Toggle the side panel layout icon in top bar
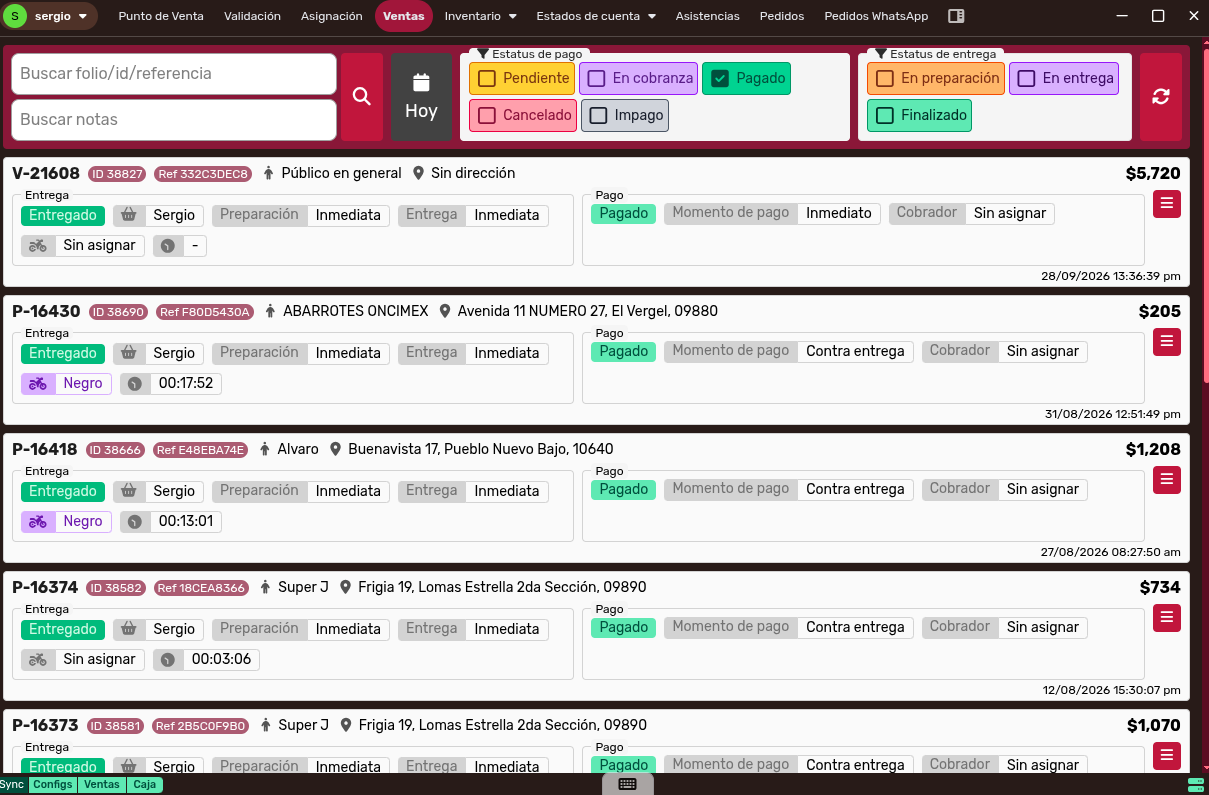The width and height of the screenshot is (1209, 795). (956, 16)
